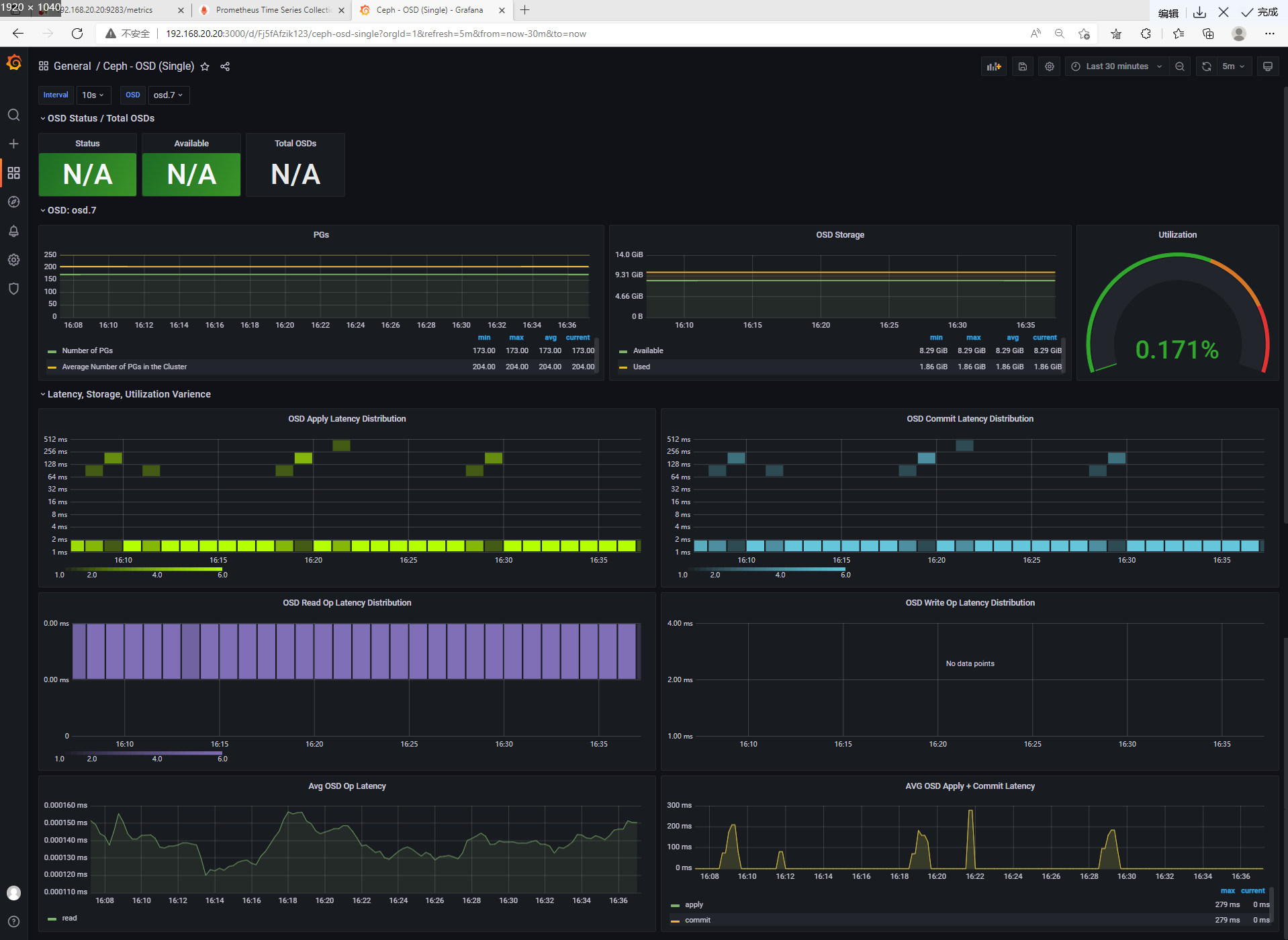Sort PGs legend by max column
The width and height of the screenshot is (1288, 940).
pyautogui.click(x=516, y=338)
